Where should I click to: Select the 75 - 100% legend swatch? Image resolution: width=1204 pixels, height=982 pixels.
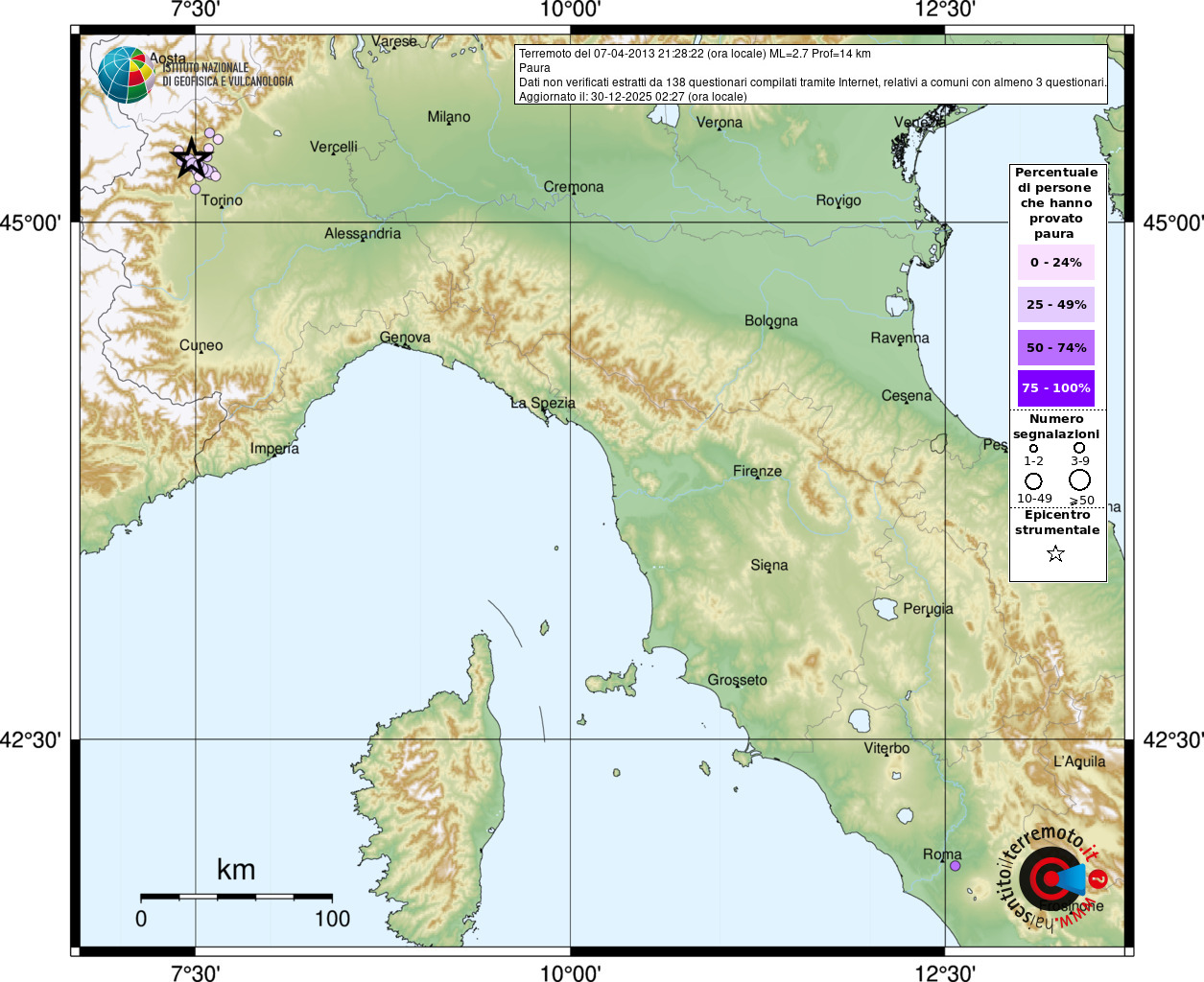coord(1055,388)
